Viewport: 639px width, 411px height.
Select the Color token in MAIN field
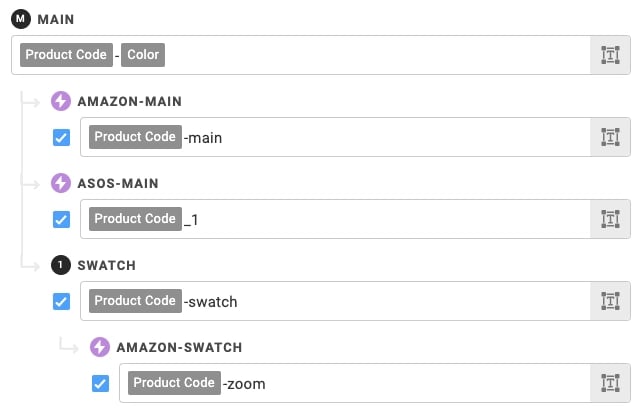click(x=143, y=55)
